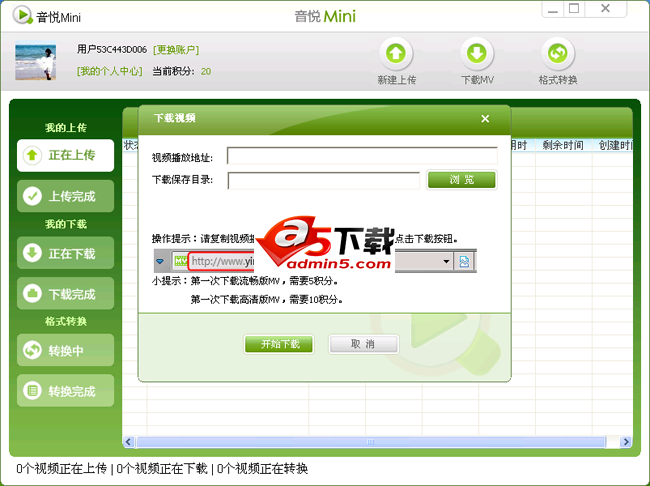Viewport: 650px width, 486px height.
Task: Click the 下载MV download icon
Action: click(x=477, y=53)
